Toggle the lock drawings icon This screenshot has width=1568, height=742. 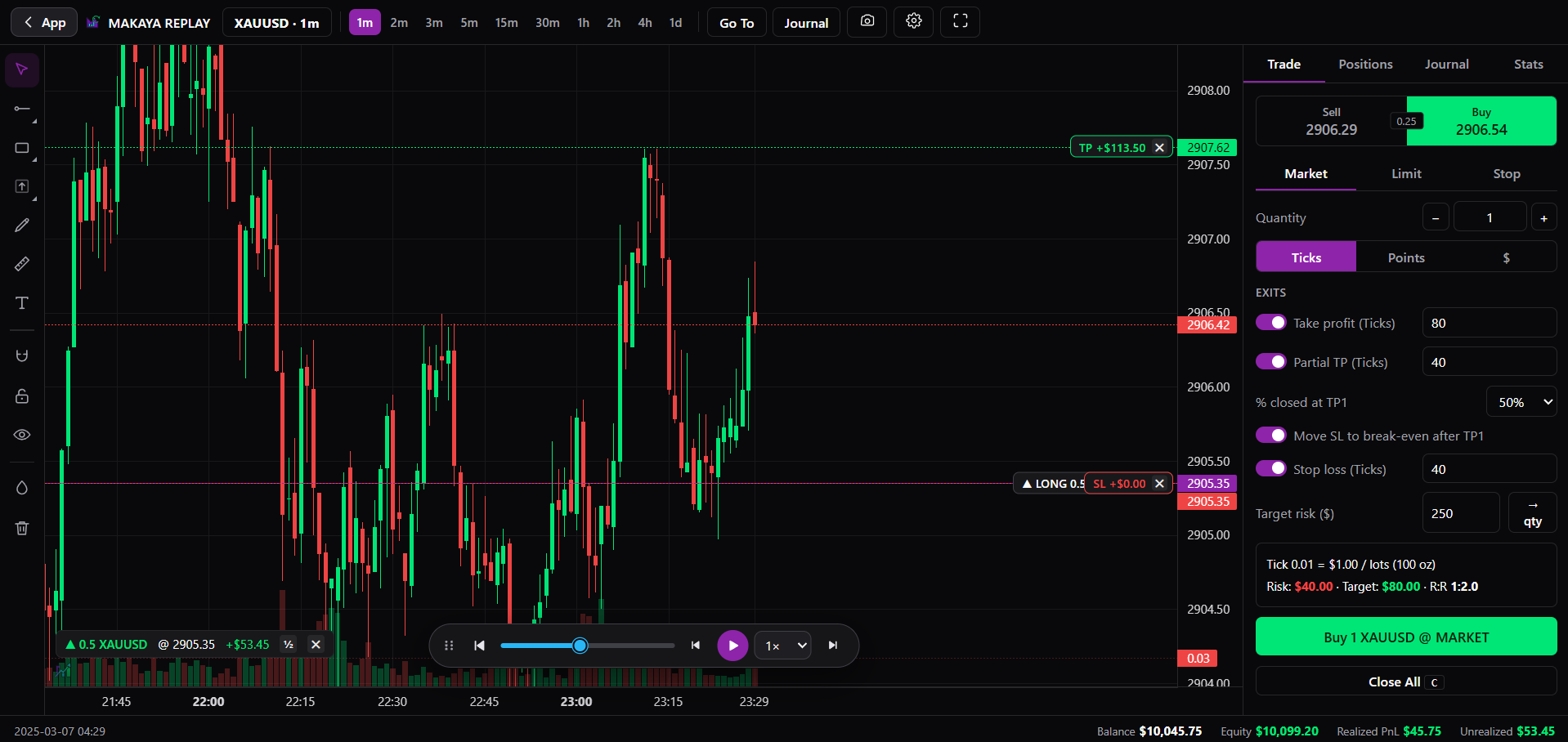[22, 396]
